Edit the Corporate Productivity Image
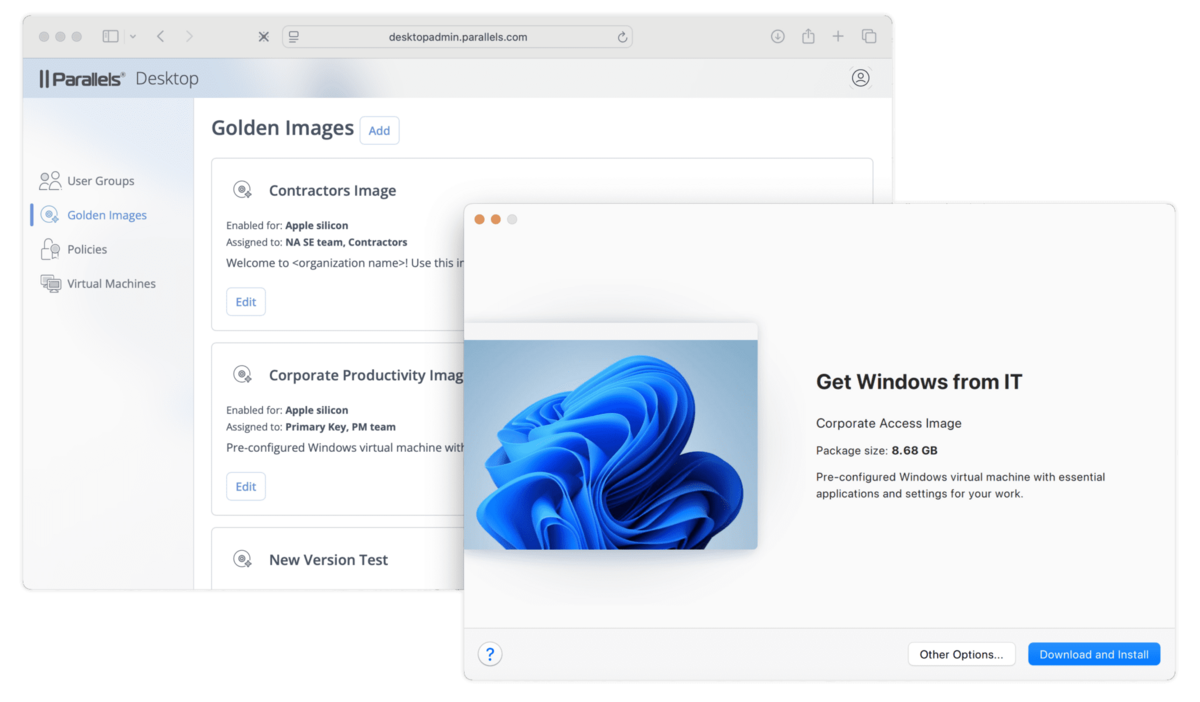 click(x=246, y=486)
